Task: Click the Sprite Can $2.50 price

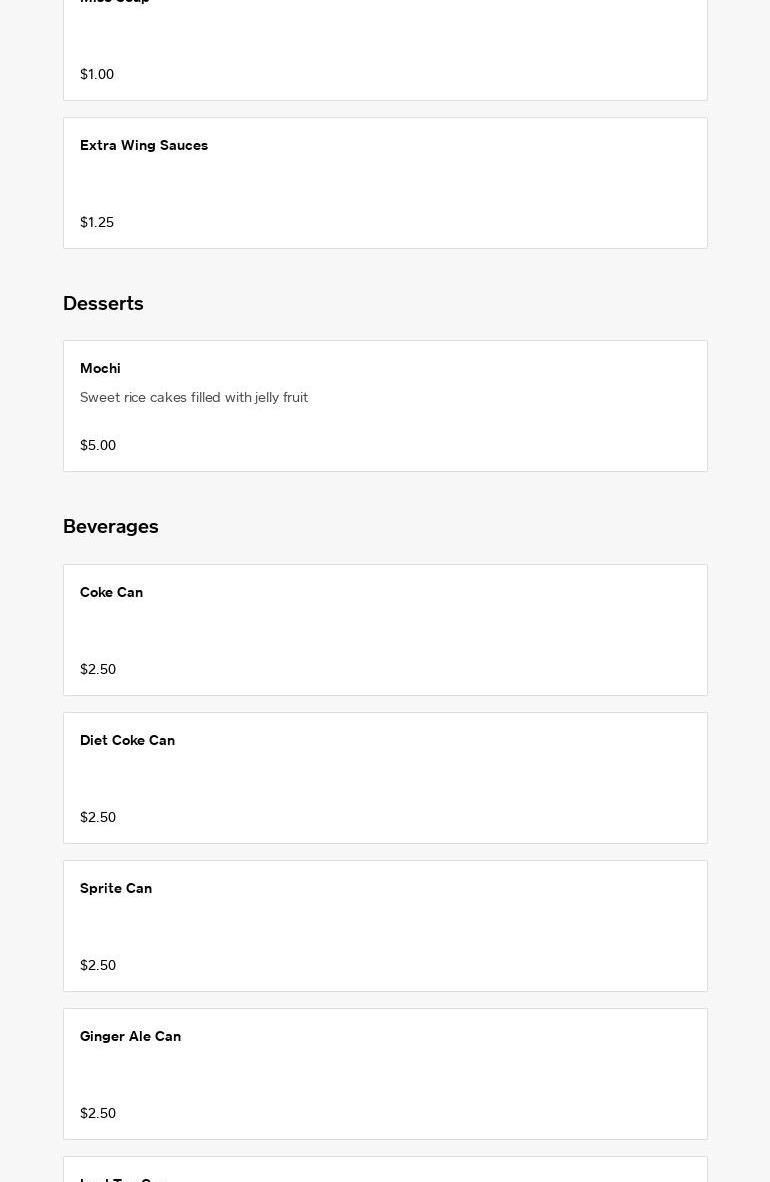Action: coord(98,965)
